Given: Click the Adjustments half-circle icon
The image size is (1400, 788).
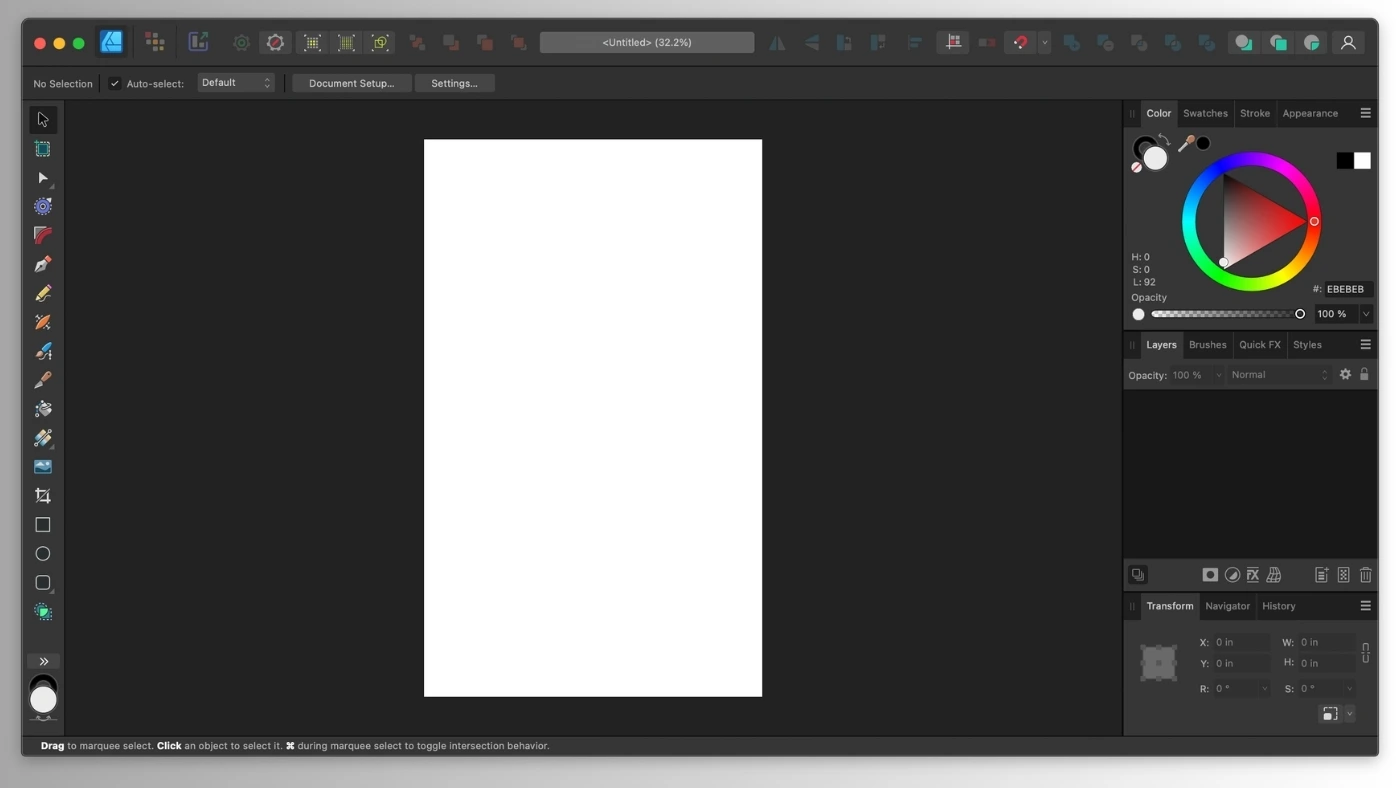Looking at the screenshot, I should pyautogui.click(x=1232, y=575).
